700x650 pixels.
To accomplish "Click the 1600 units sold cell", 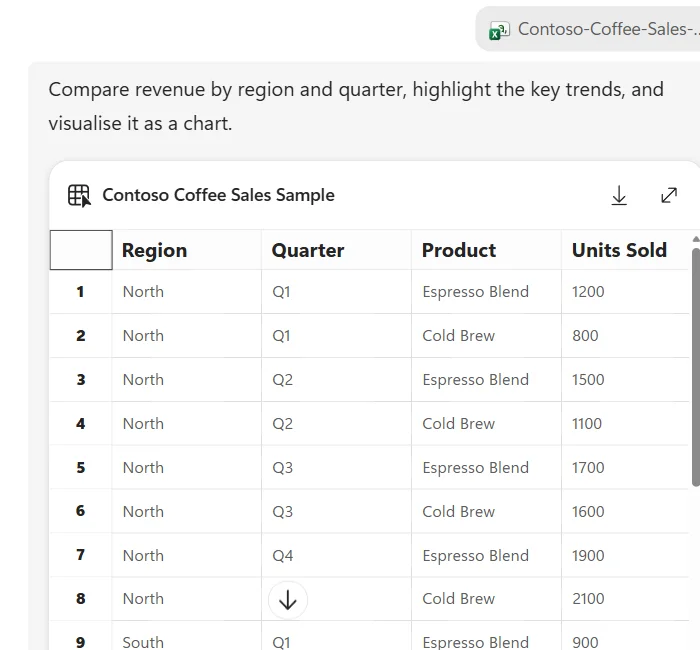I will point(625,511).
